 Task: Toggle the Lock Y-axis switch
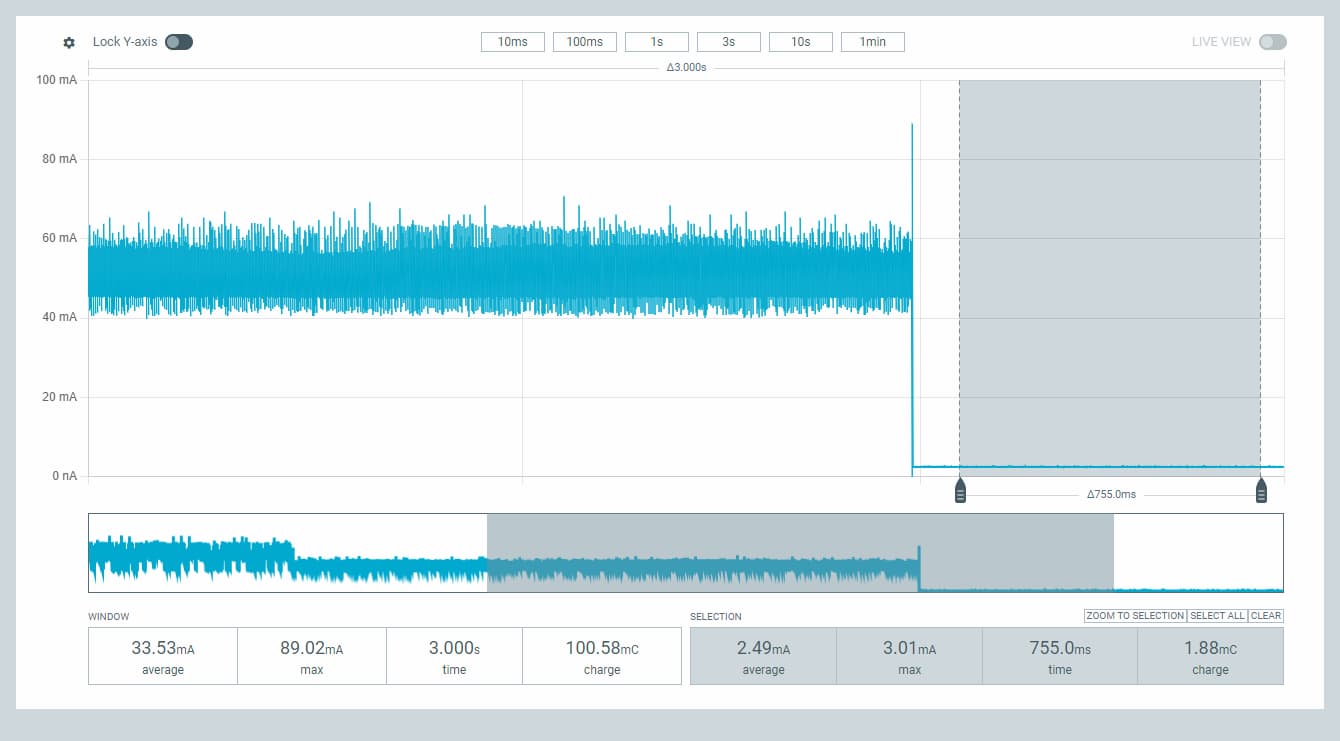click(179, 42)
